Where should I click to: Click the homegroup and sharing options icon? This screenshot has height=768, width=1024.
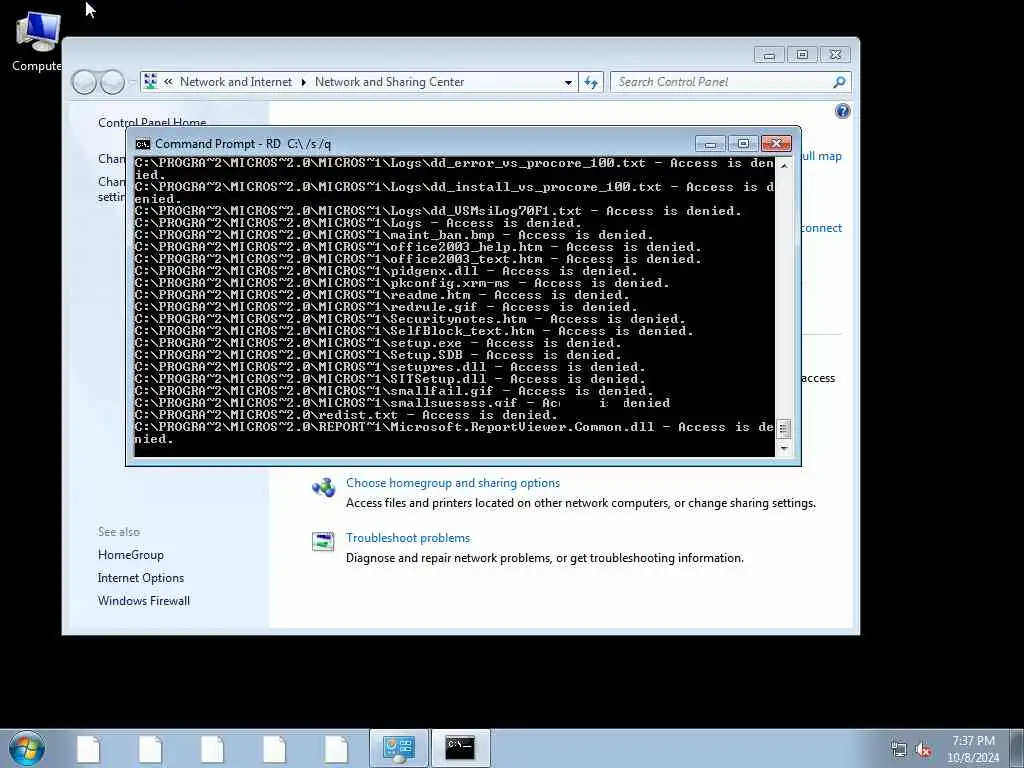[323, 487]
